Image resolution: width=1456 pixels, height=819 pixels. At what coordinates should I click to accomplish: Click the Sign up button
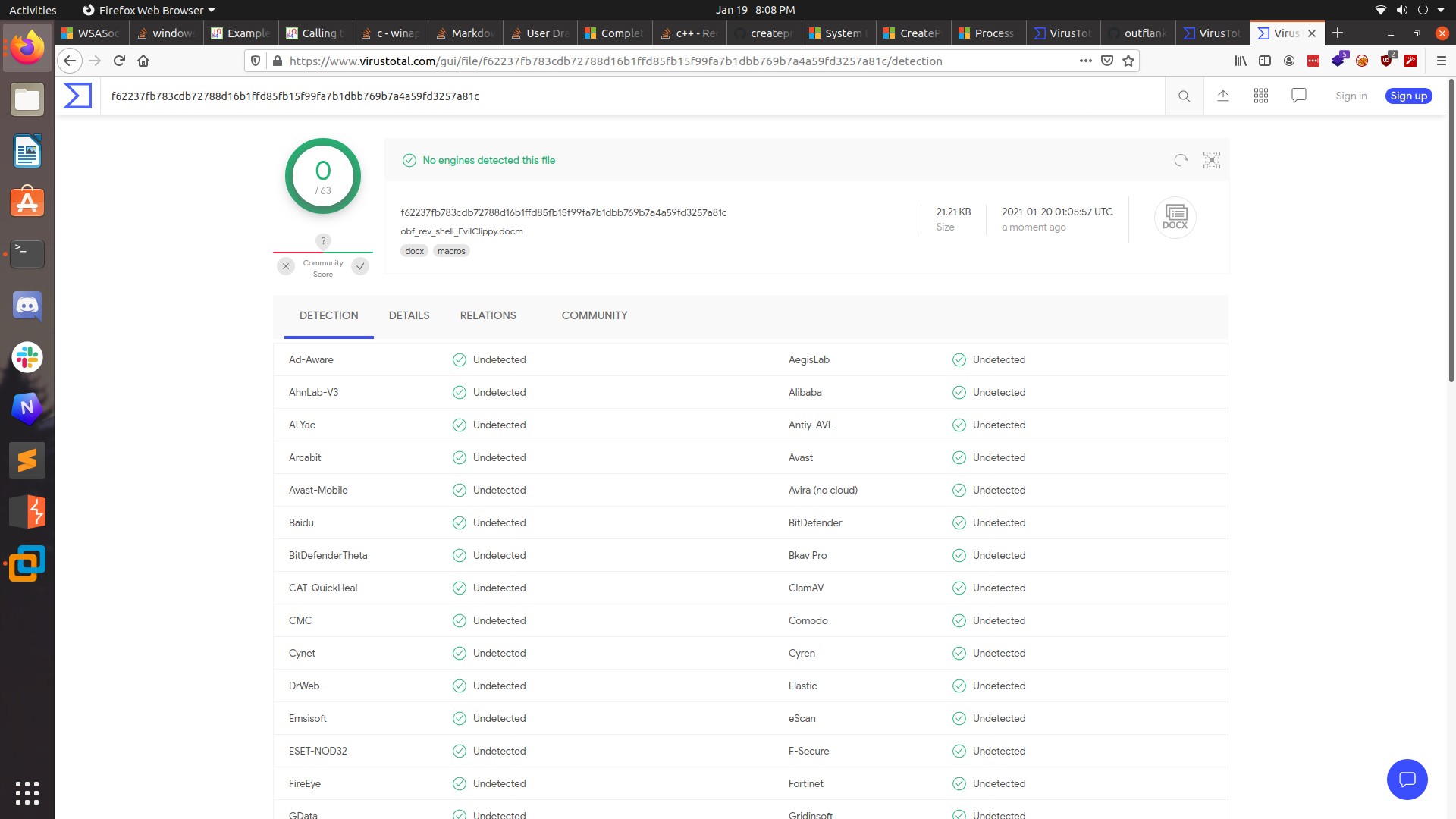click(1409, 96)
